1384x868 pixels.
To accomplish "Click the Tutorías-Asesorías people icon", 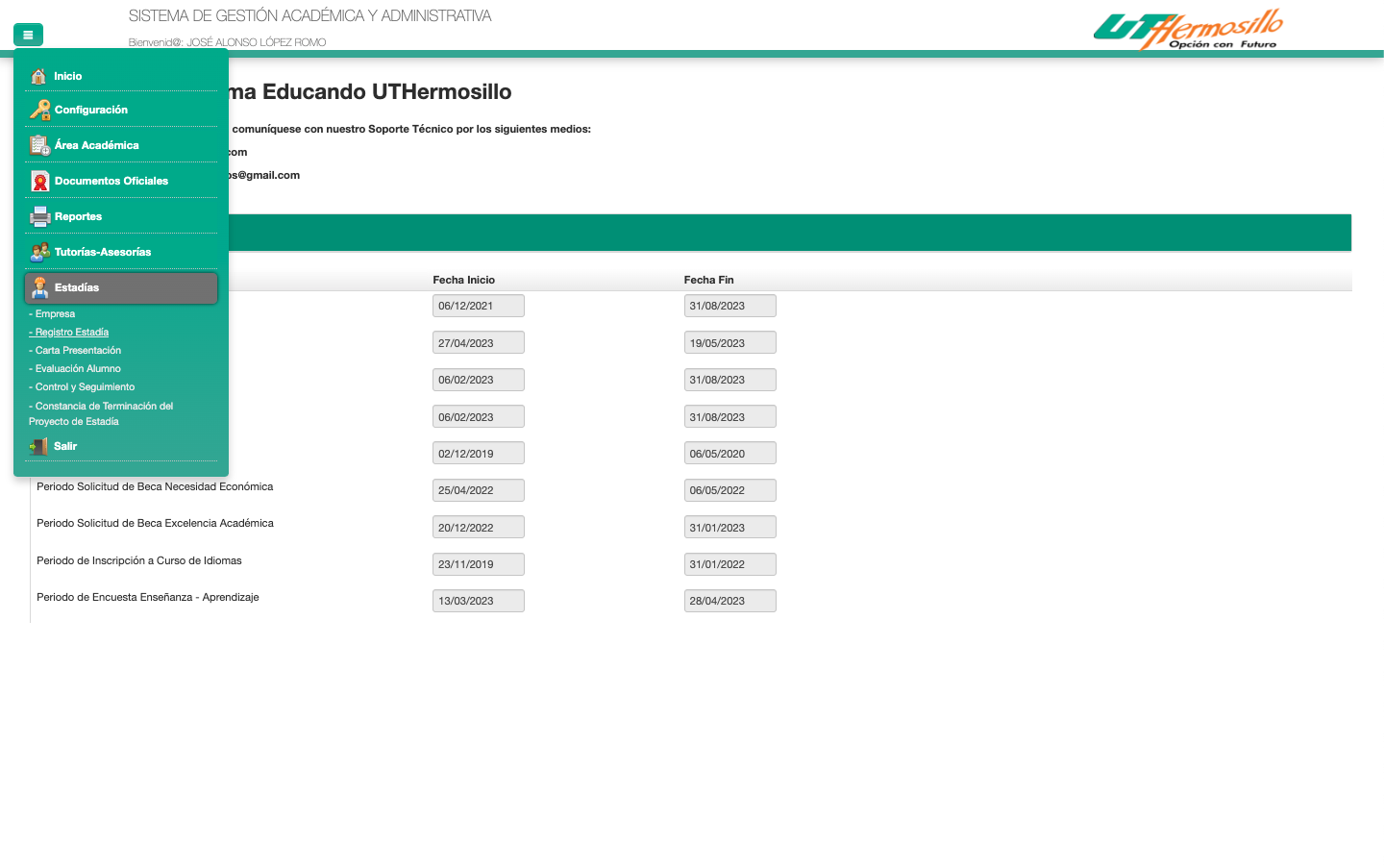I will tap(39, 252).
